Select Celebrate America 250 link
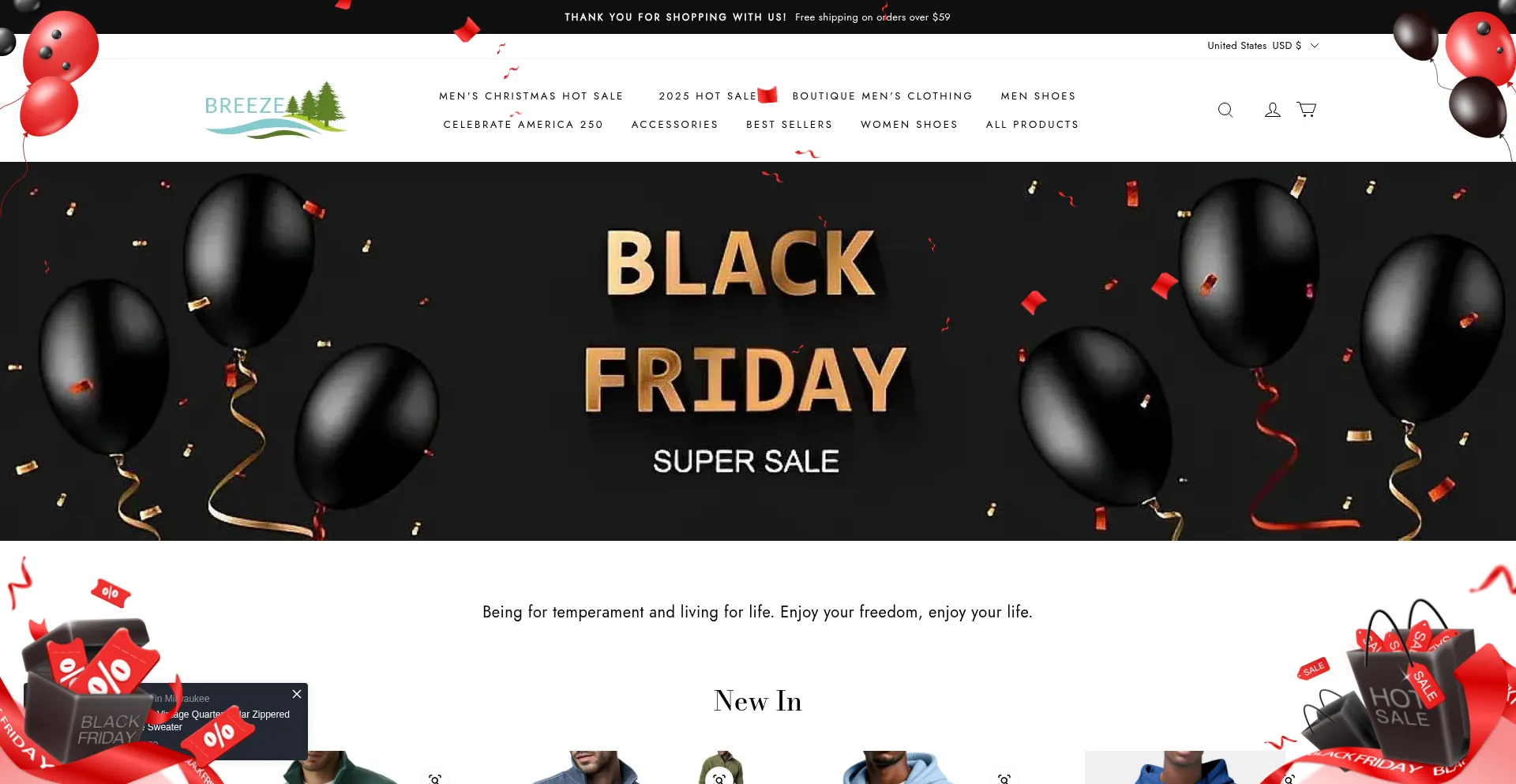The height and width of the screenshot is (784, 1516). click(523, 125)
